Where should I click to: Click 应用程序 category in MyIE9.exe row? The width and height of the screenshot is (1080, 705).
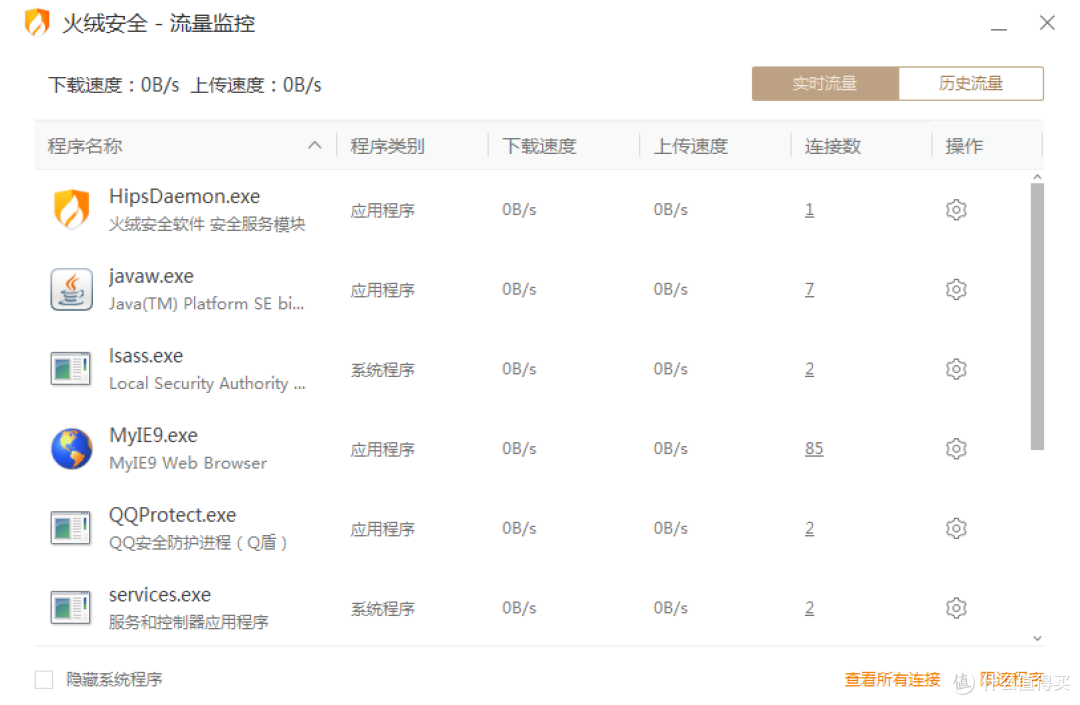click(383, 450)
